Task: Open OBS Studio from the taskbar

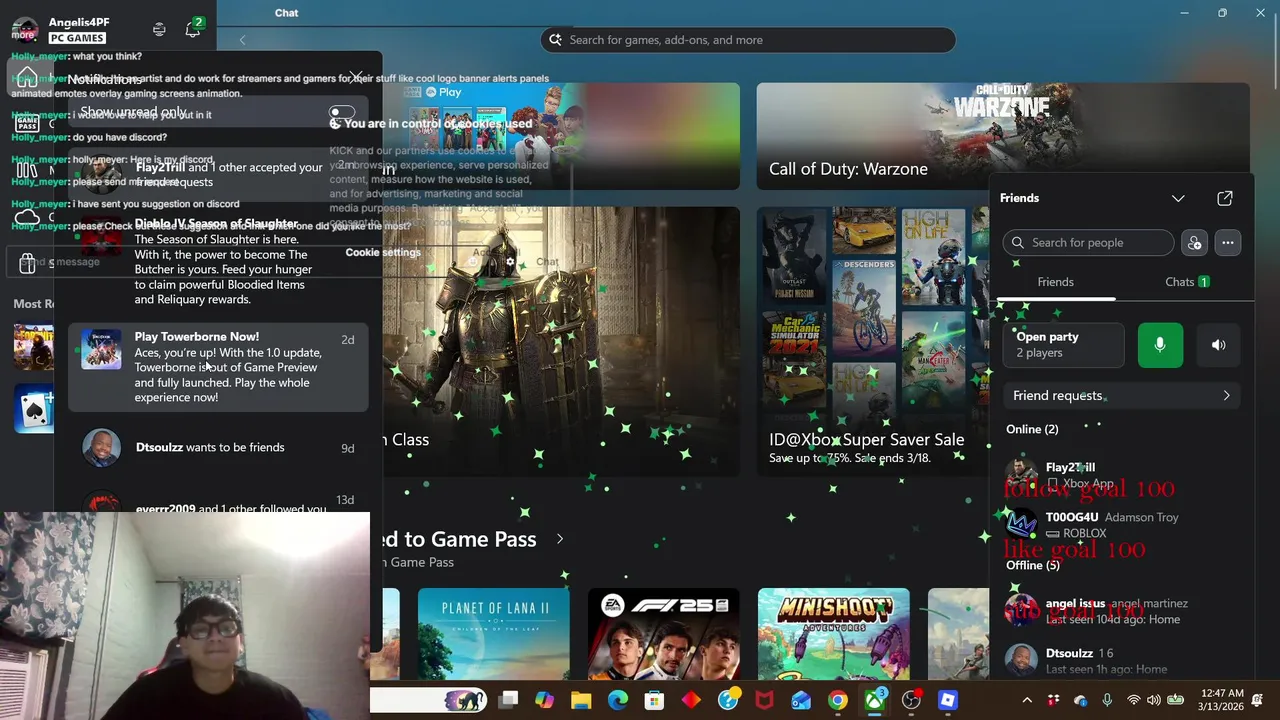Action: click(x=911, y=700)
